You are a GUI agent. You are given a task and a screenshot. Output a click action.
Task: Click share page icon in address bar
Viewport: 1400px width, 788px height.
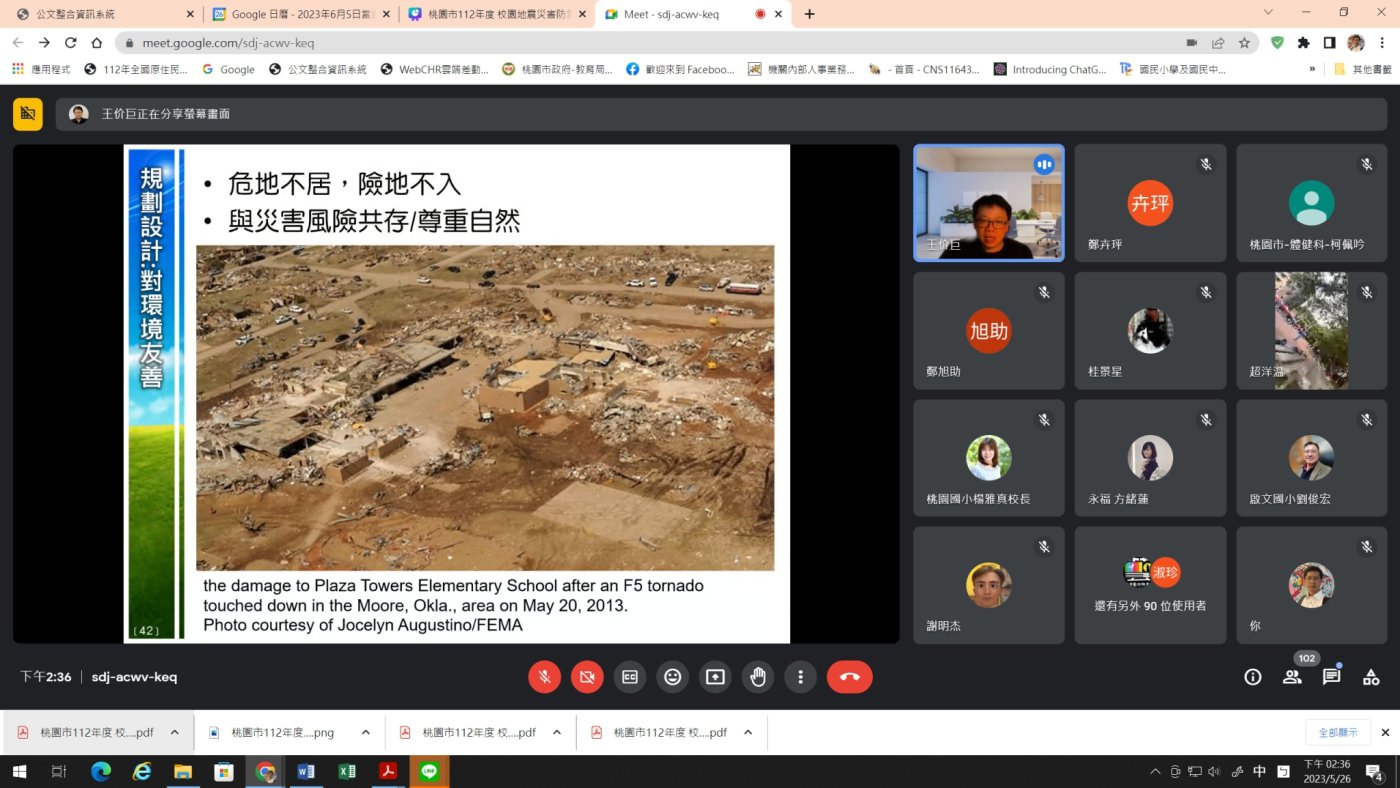click(x=1218, y=43)
